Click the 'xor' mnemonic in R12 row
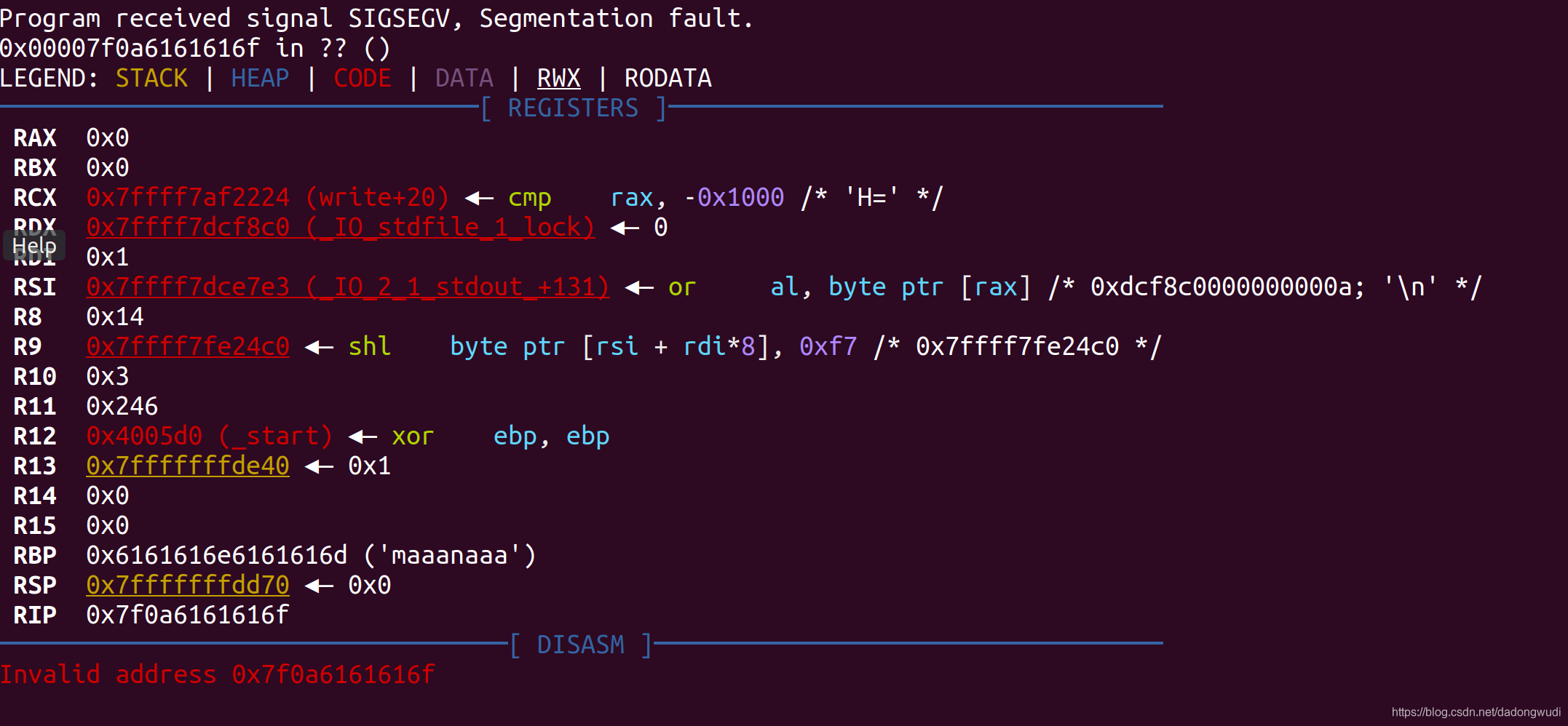The width and height of the screenshot is (1568, 726). click(x=413, y=436)
